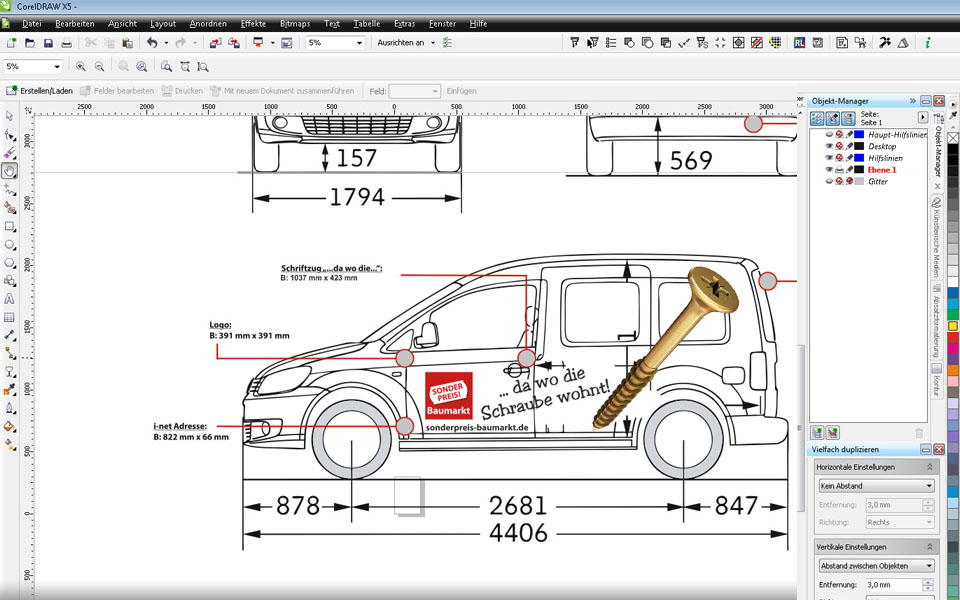This screenshot has width=960, height=600.
Task: Open the Effekte menu
Action: 253,23
